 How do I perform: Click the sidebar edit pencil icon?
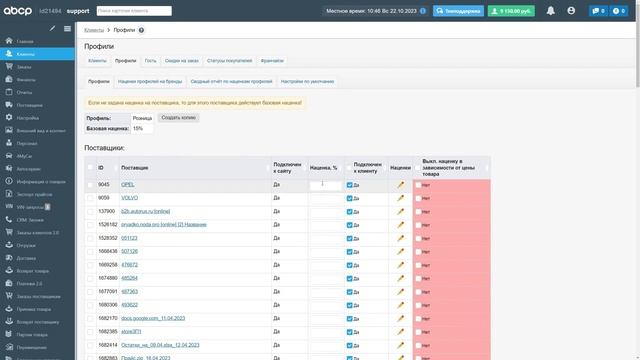[52, 29]
